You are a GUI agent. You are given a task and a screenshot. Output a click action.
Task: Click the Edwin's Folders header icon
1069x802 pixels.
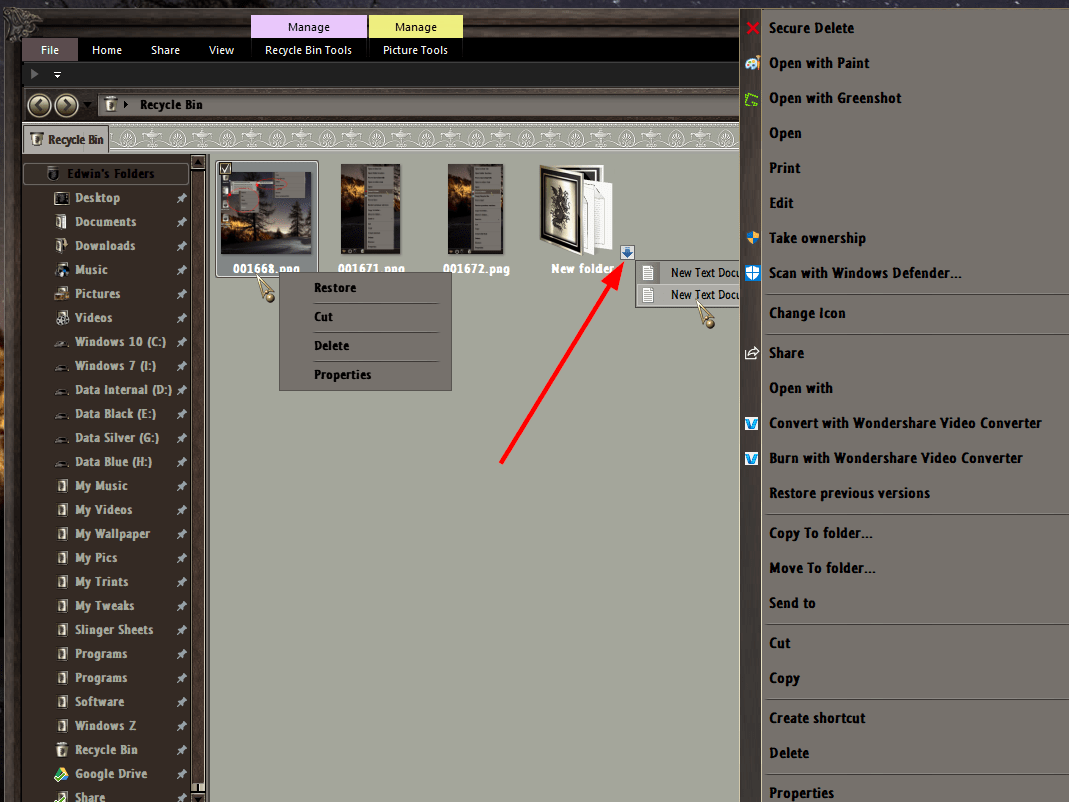click(53, 174)
